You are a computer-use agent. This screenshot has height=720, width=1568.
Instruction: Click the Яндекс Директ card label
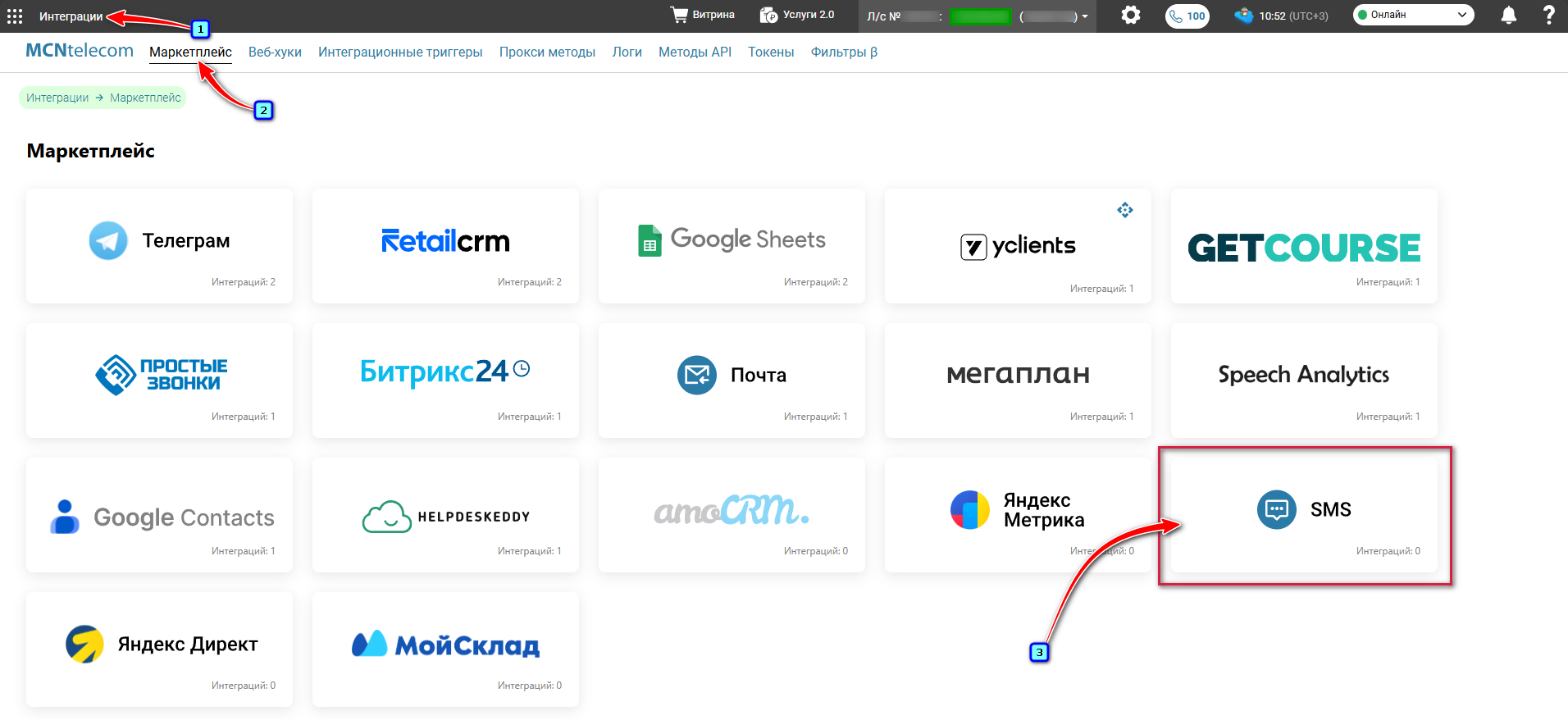click(188, 645)
